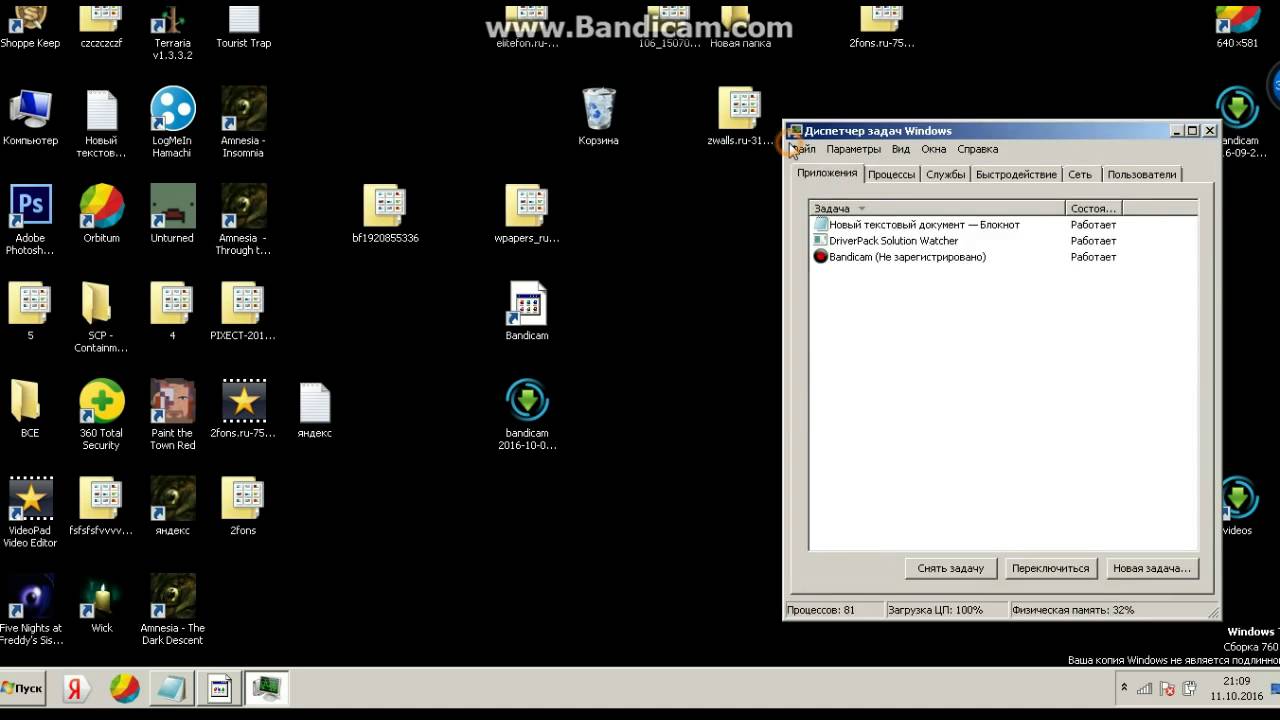This screenshot has width=1280, height=720.
Task: Select the Amnesia - Insomnia shortcut
Action: (x=243, y=123)
